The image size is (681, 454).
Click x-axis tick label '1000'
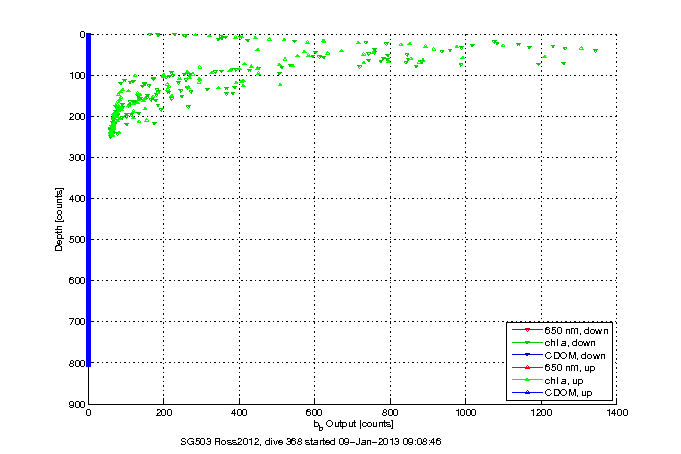(466, 412)
